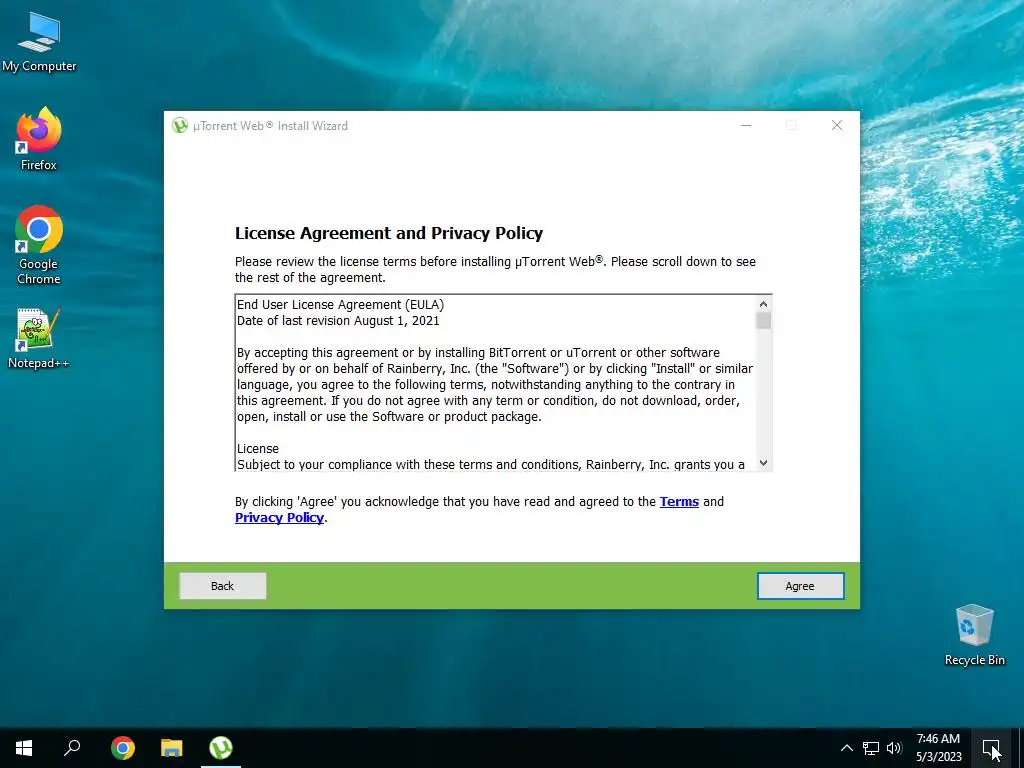This screenshot has height=768, width=1024.
Task: Click EULA scrollbar up arrow
Action: tap(763, 304)
